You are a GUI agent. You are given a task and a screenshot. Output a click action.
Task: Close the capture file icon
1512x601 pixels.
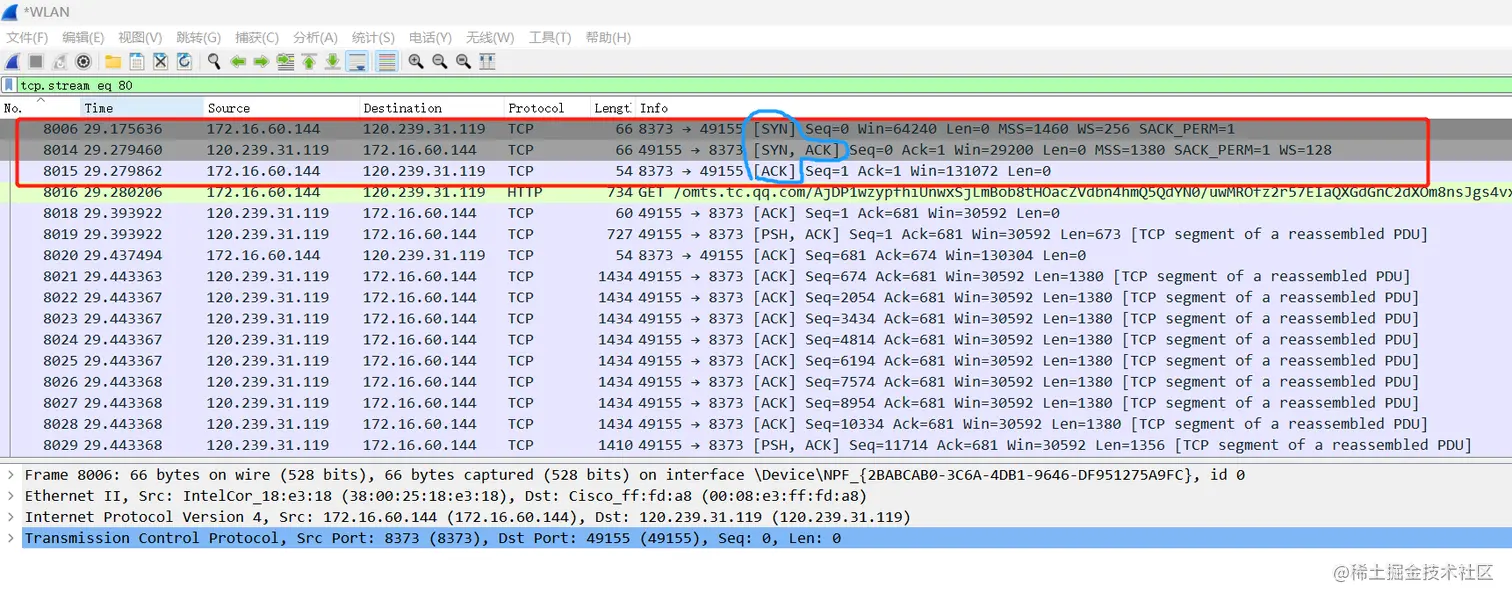pyautogui.click(x=160, y=62)
